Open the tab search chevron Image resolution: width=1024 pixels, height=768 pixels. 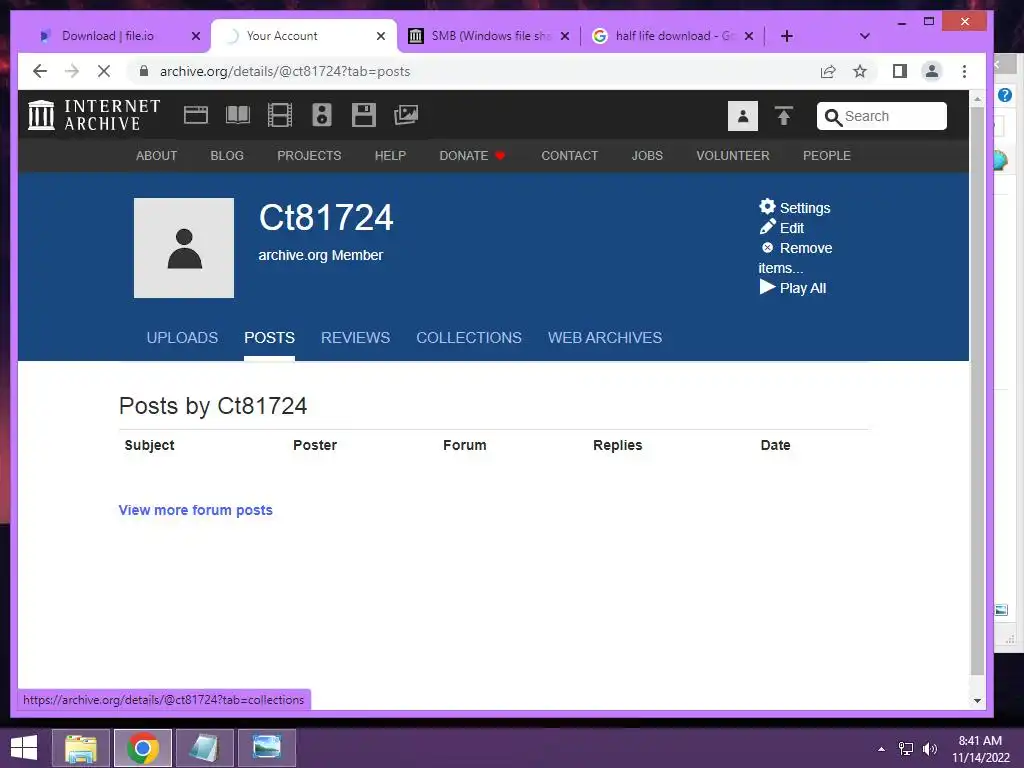click(865, 36)
